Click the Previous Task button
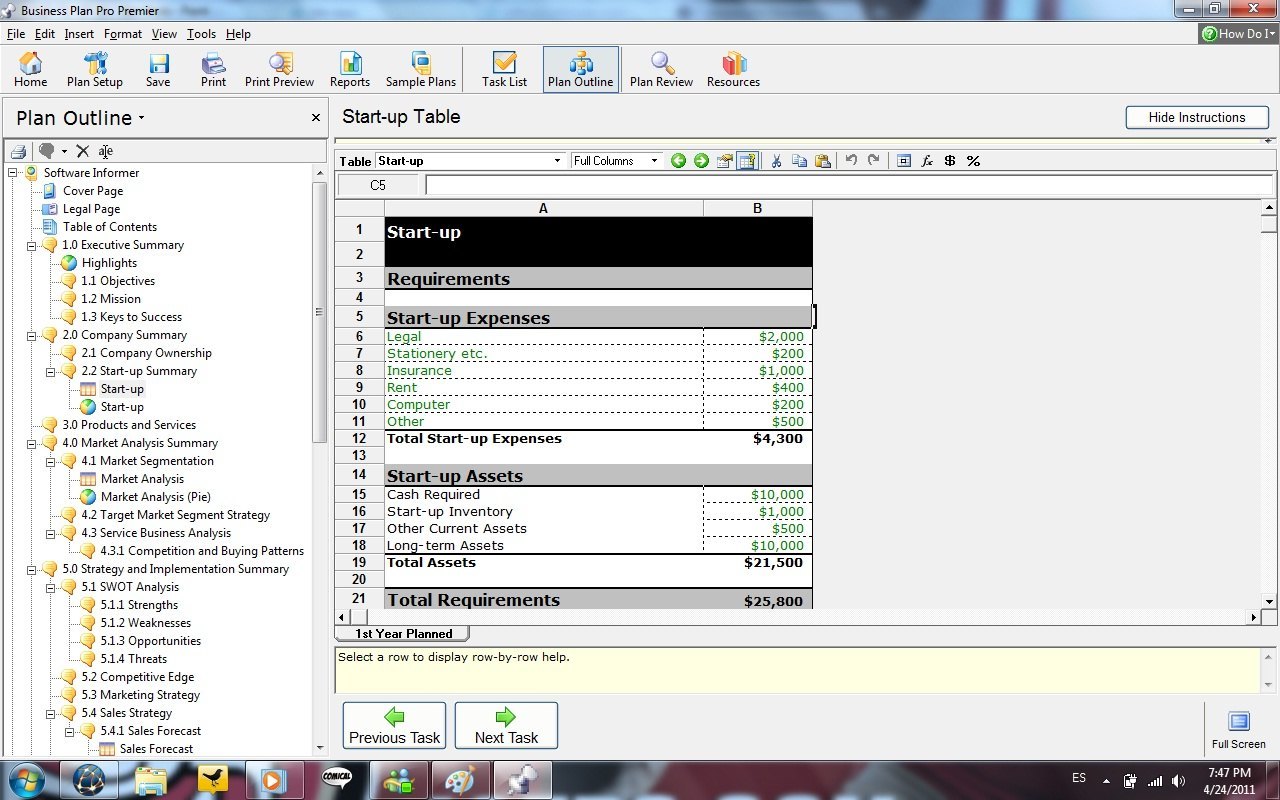 point(394,725)
